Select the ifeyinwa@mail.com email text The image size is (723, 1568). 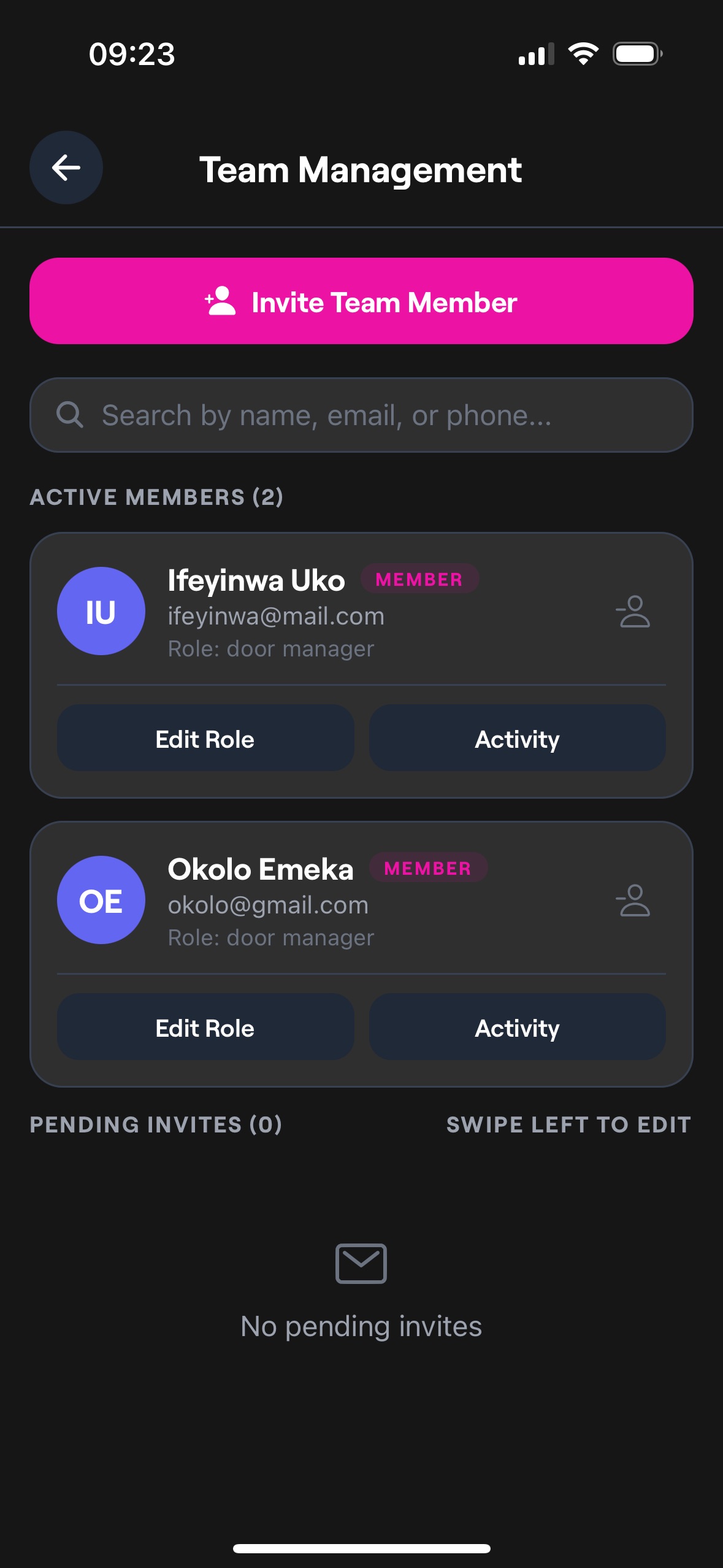coord(276,616)
